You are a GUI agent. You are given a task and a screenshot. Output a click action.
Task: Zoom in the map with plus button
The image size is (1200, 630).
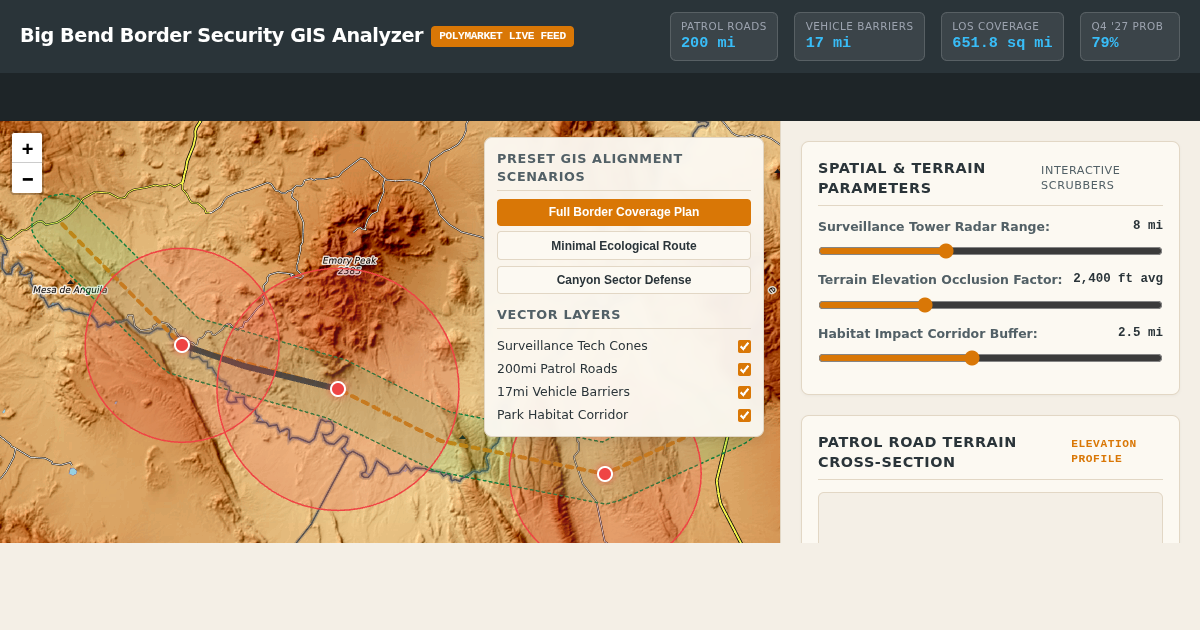(x=27, y=148)
